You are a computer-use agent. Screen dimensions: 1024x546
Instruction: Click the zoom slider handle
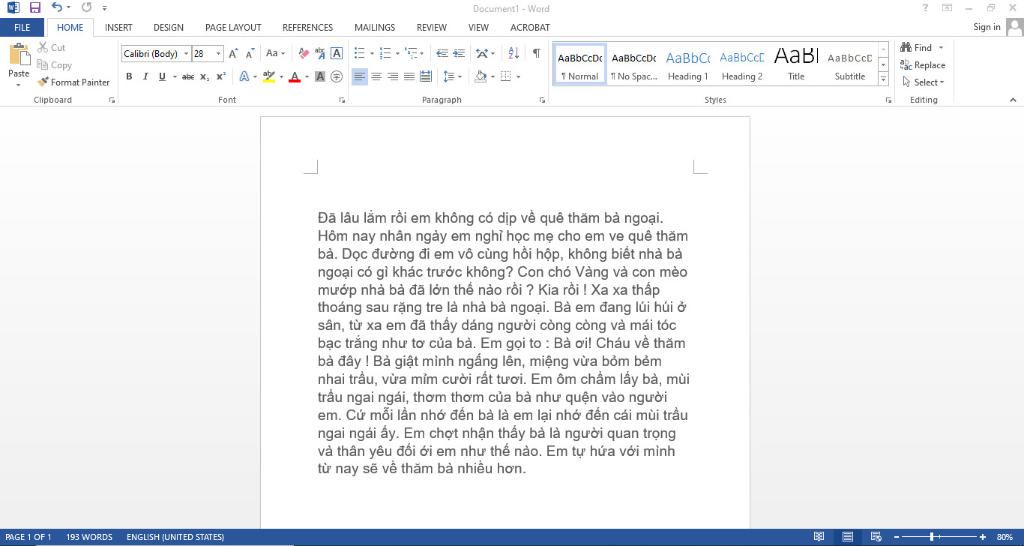[x=932, y=537]
